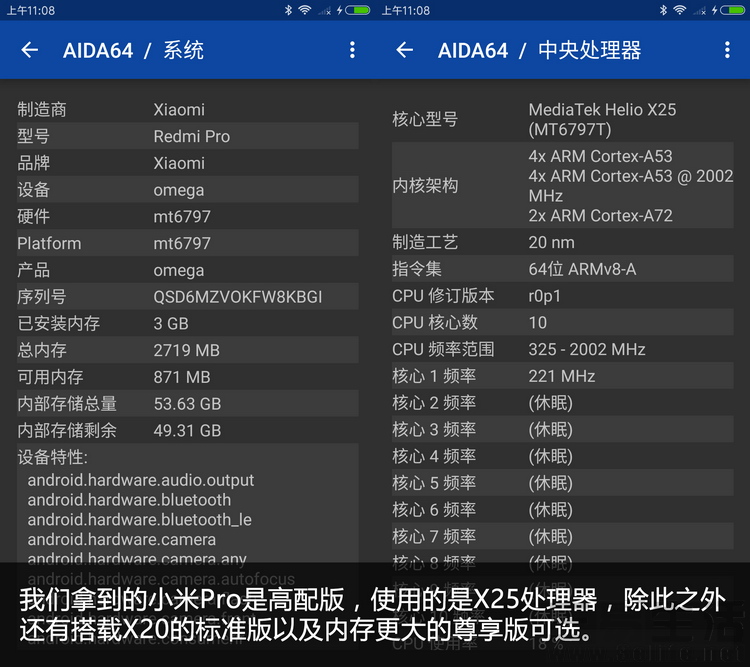Tap battery icon in left status bar
This screenshot has width=750, height=667.
point(358,10)
